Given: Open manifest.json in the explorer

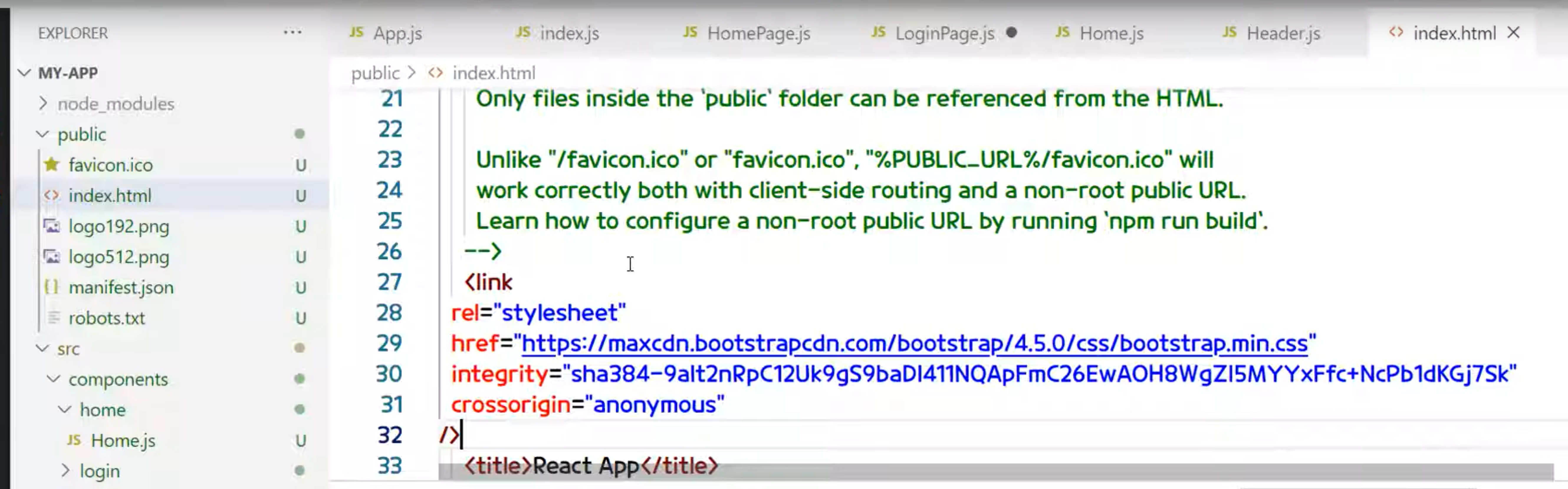Looking at the screenshot, I should point(121,288).
